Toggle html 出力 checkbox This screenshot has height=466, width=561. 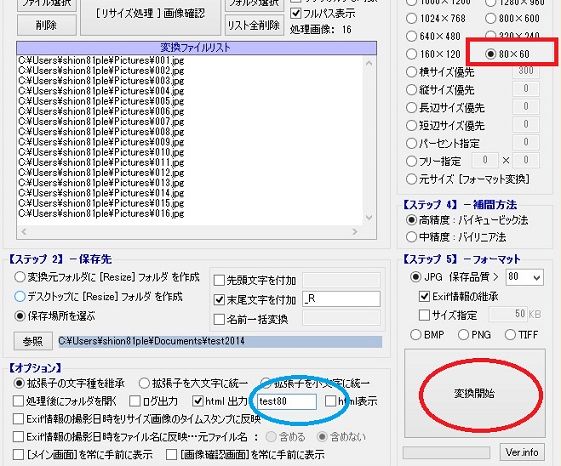(x=197, y=401)
